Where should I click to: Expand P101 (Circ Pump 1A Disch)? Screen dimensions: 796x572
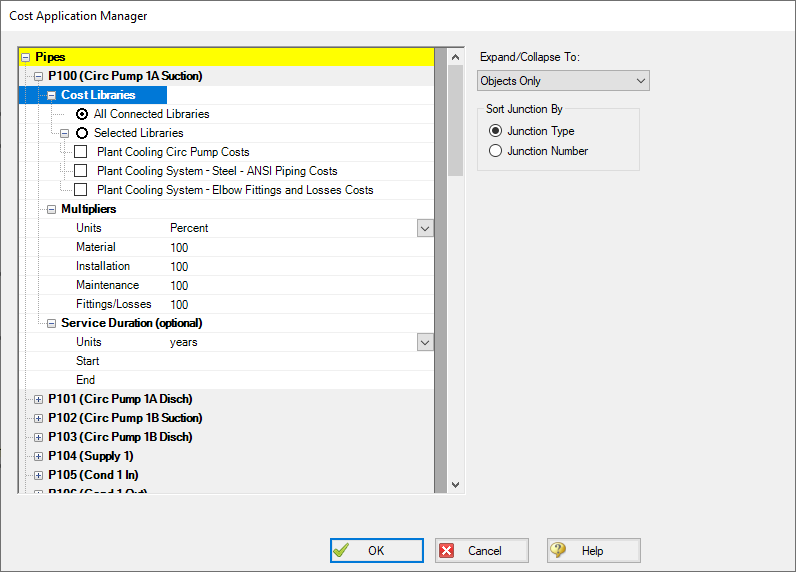(39, 399)
